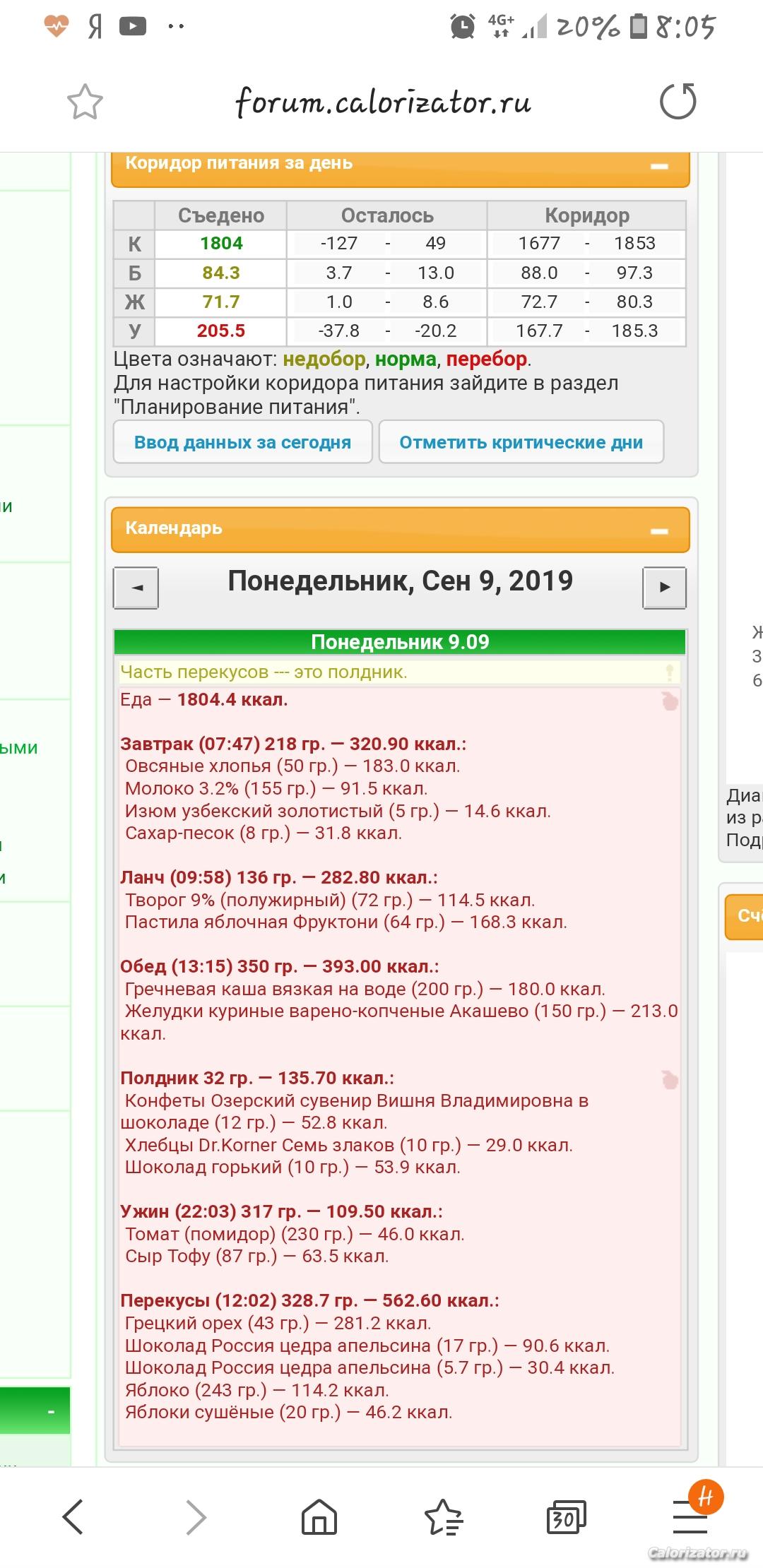Tap the note Часть перекусов это полдник

click(264, 672)
